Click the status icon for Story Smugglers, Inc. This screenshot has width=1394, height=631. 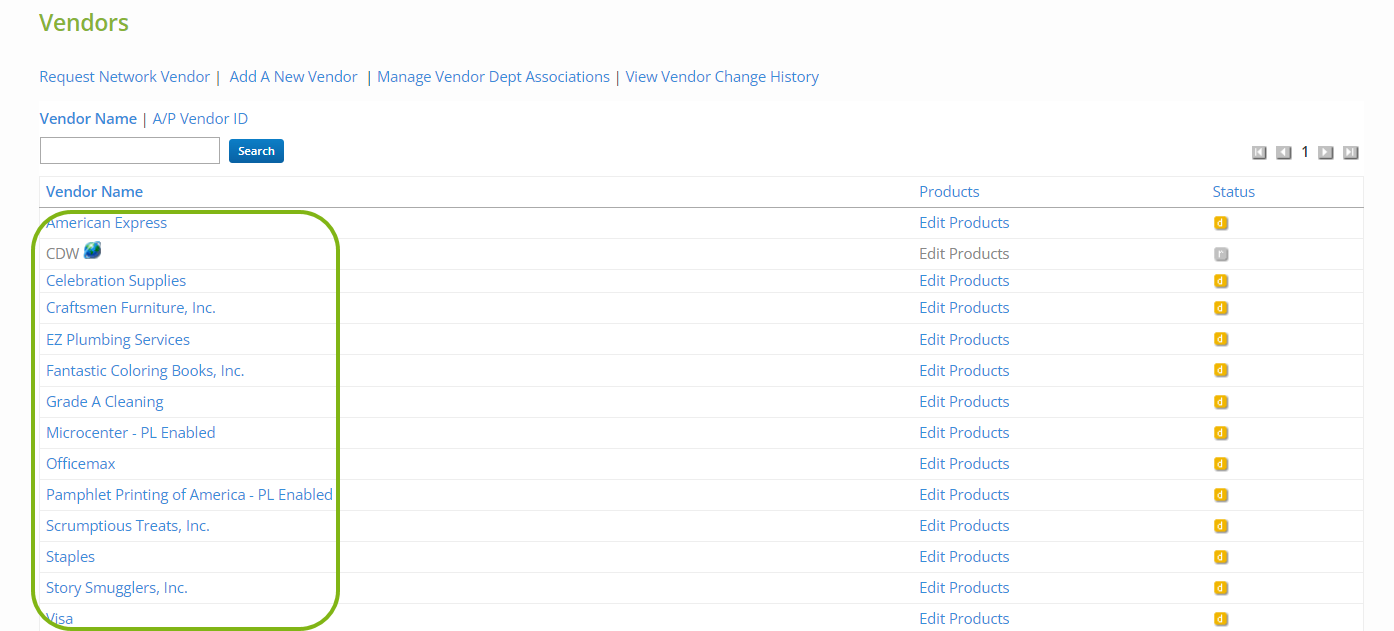[x=1220, y=588]
